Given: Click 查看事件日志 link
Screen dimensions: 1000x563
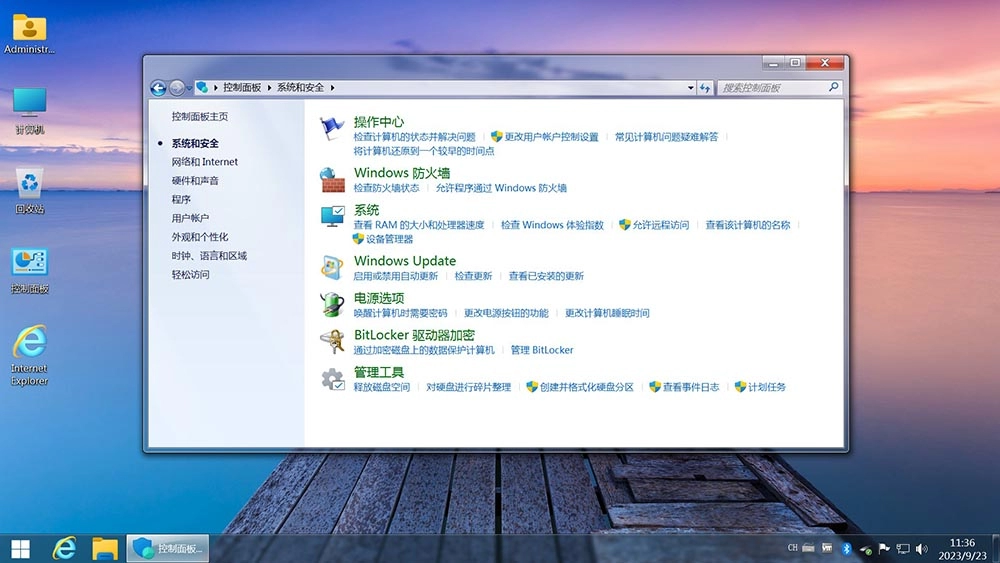Looking at the screenshot, I should coord(691,387).
